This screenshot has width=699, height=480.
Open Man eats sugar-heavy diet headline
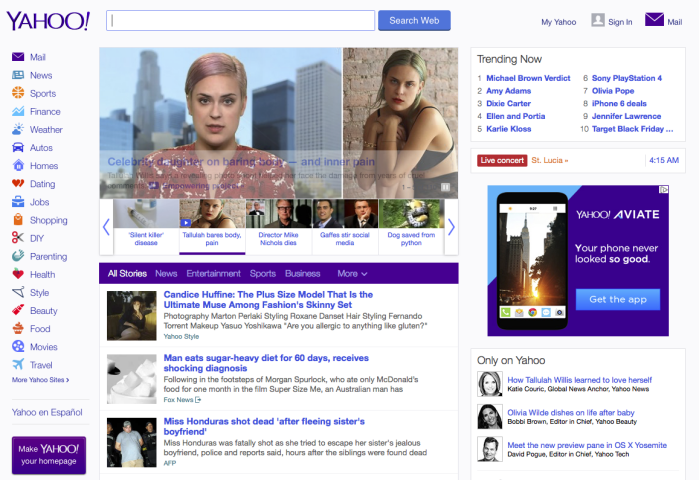(266, 363)
